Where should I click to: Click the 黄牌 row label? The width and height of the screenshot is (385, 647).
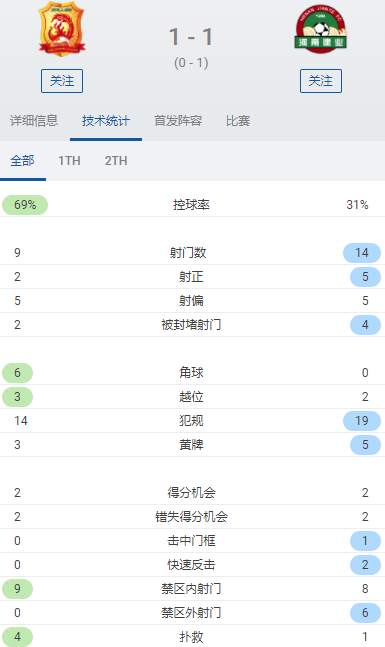(191, 445)
